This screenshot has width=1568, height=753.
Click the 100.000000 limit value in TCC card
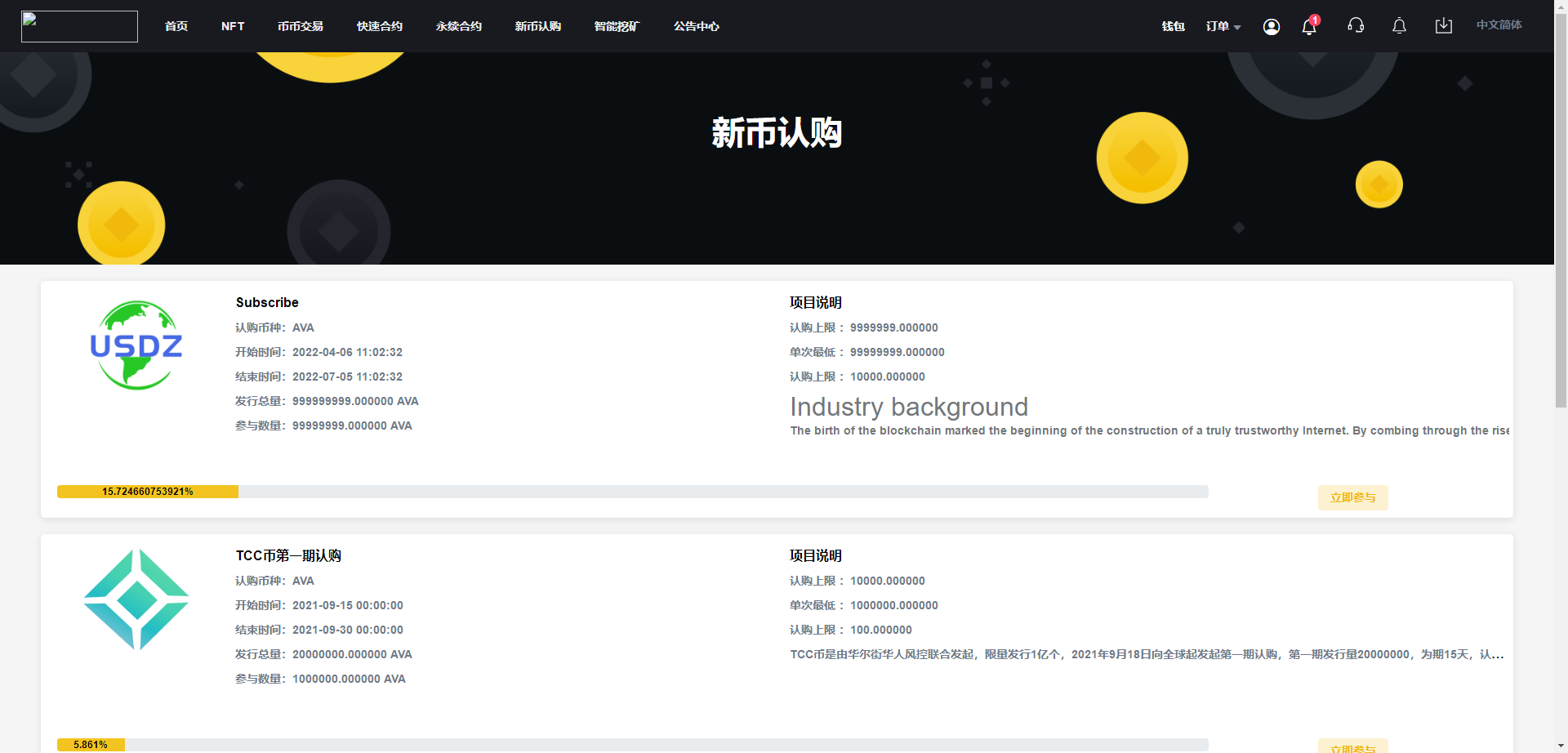[881, 630]
